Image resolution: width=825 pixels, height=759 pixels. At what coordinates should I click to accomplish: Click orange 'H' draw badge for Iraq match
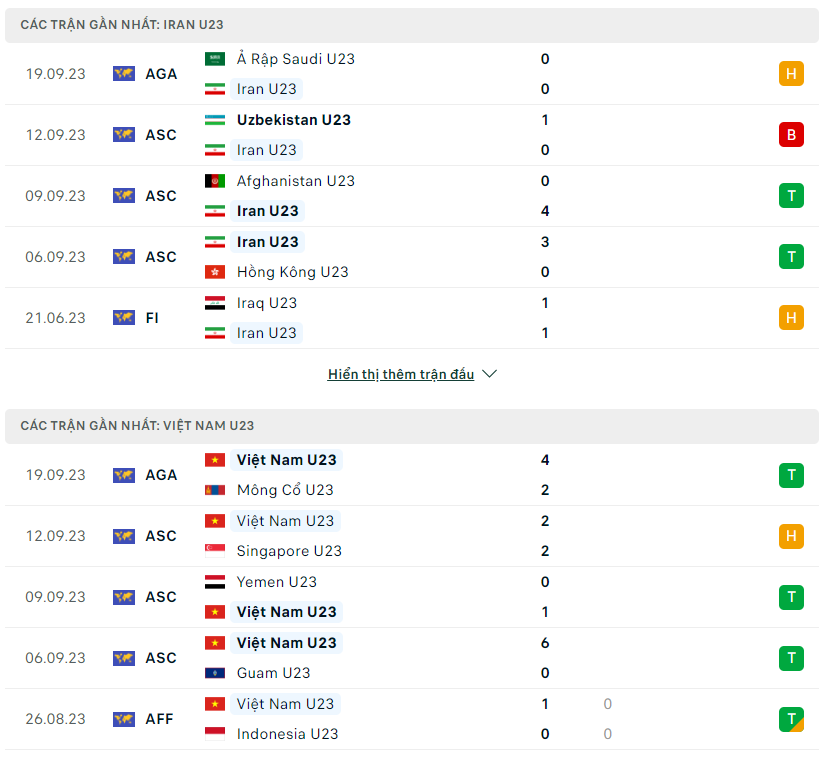pyautogui.click(x=791, y=318)
